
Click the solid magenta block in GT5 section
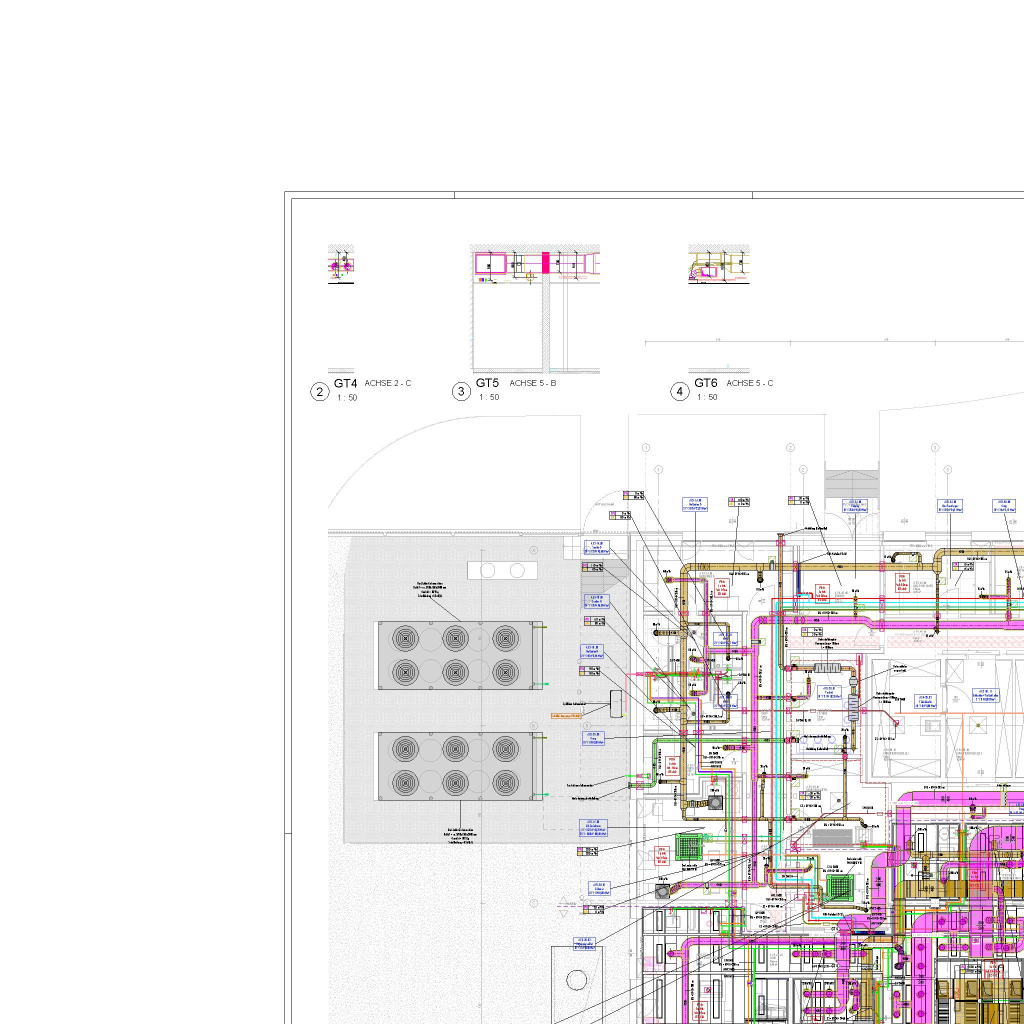tap(546, 263)
